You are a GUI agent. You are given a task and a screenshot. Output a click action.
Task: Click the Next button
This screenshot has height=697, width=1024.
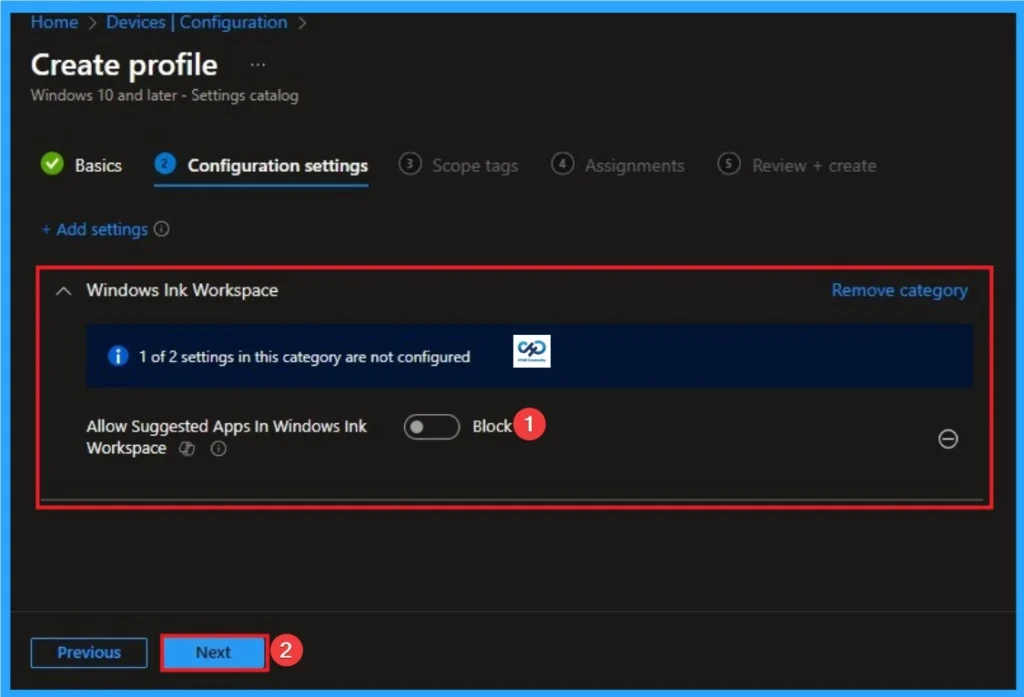click(x=212, y=652)
